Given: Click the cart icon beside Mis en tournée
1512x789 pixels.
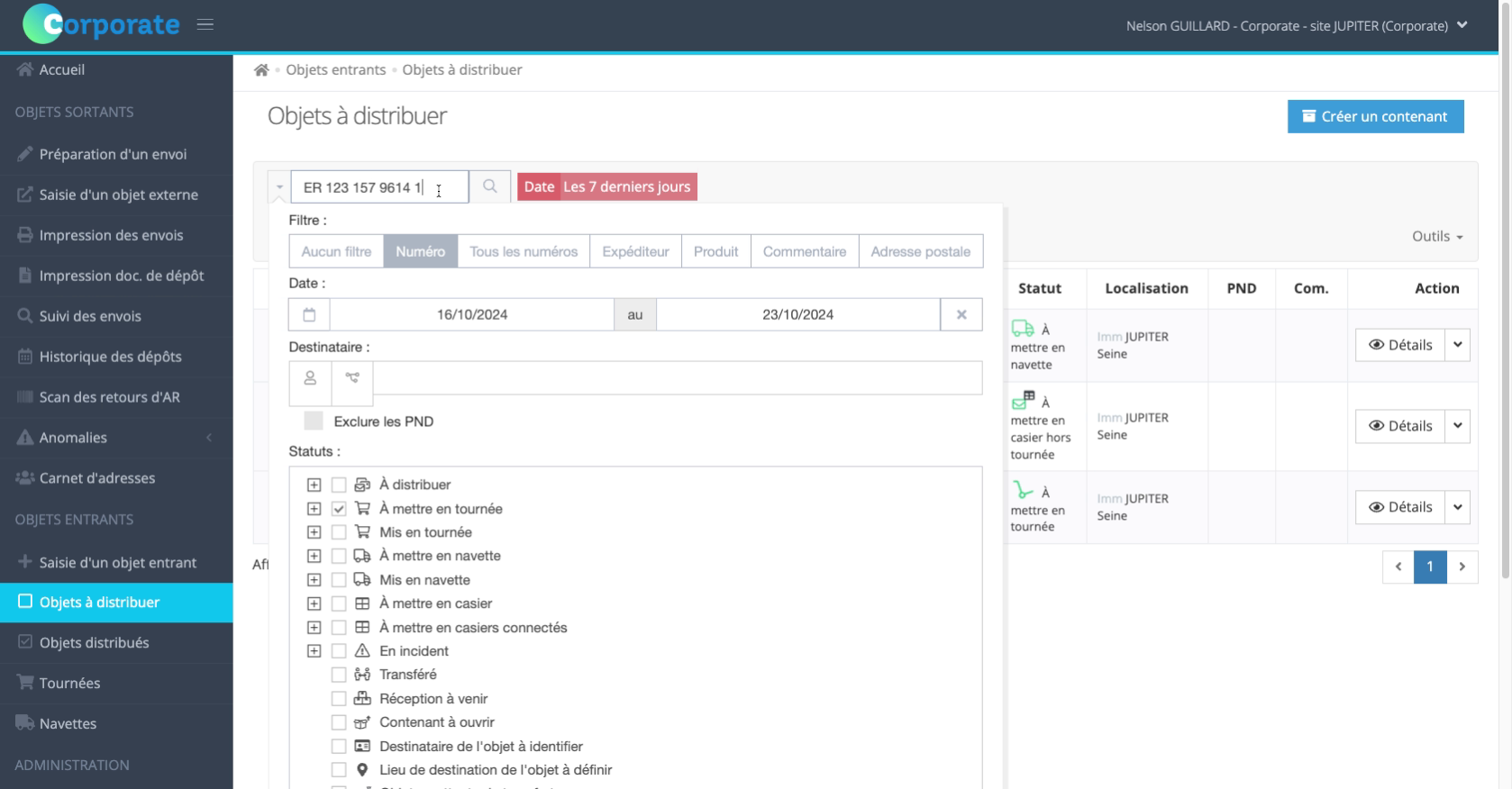Looking at the screenshot, I should 362,532.
